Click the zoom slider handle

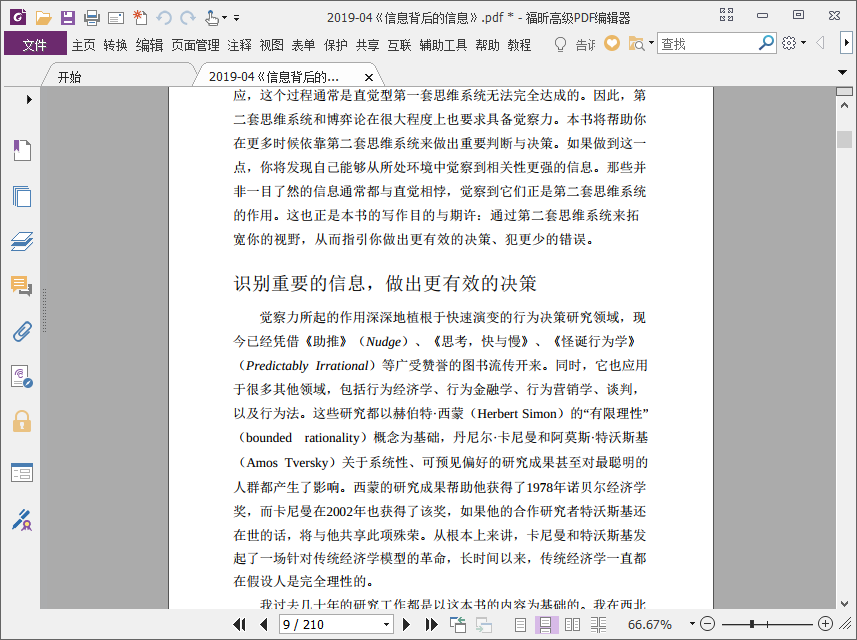point(752,624)
